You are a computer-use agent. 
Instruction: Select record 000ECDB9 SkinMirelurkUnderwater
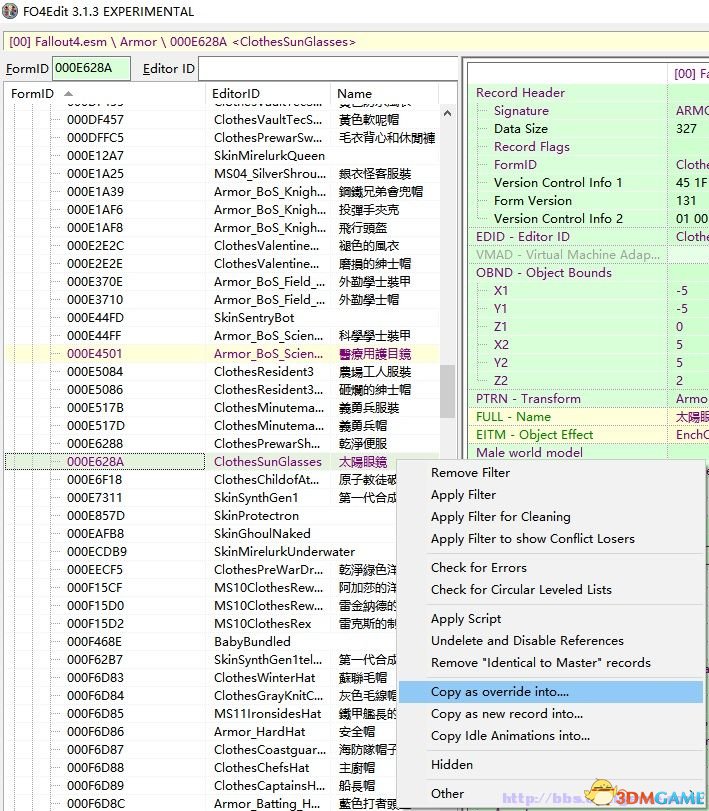tap(201, 552)
